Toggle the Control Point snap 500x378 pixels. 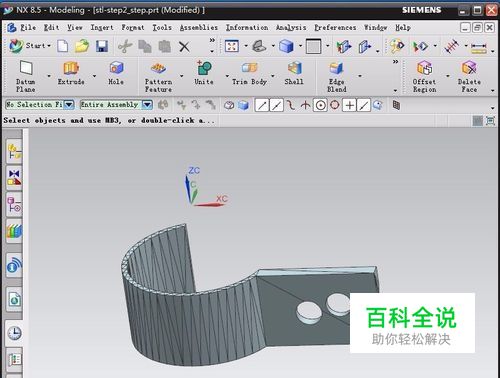tap(291, 105)
